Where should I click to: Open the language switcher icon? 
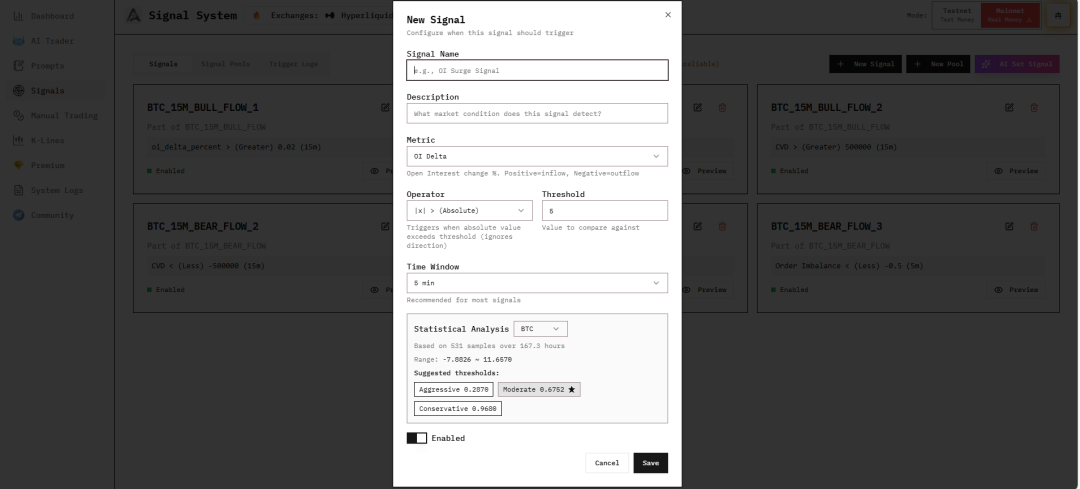(x=1058, y=15)
